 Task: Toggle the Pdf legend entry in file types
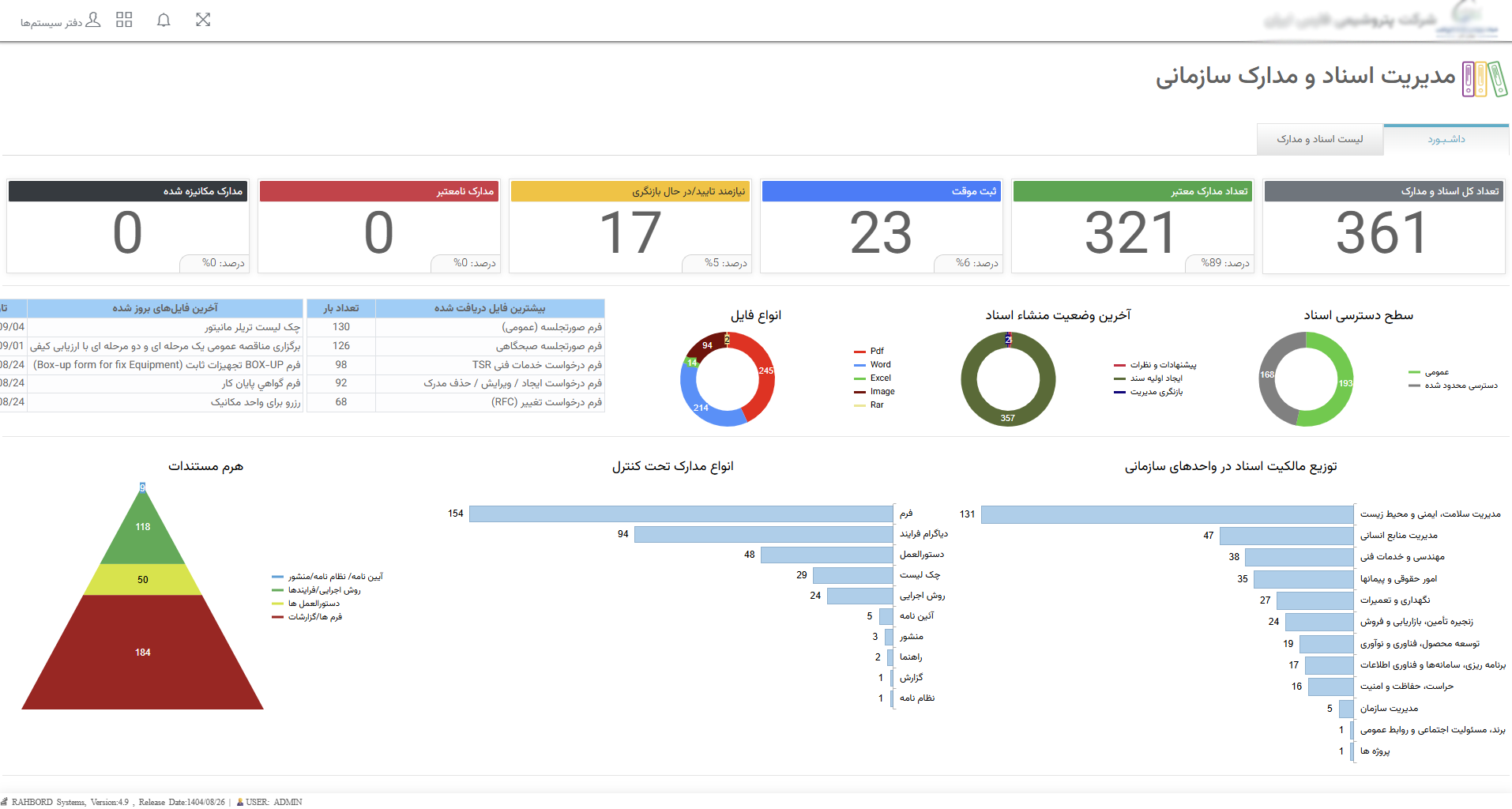[x=869, y=351]
